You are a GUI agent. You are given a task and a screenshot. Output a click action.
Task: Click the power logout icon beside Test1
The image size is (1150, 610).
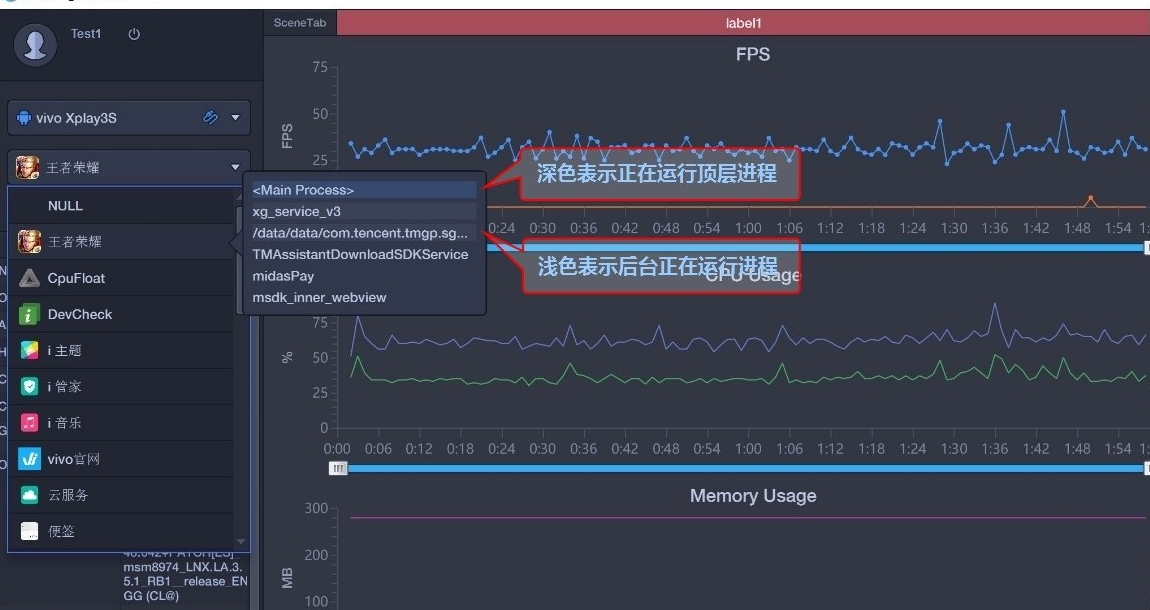pos(134,34)
